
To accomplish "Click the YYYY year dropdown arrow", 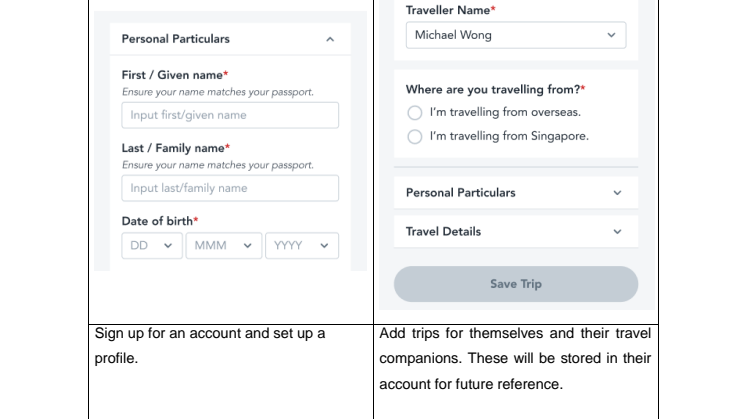I will tap(324, 246).
